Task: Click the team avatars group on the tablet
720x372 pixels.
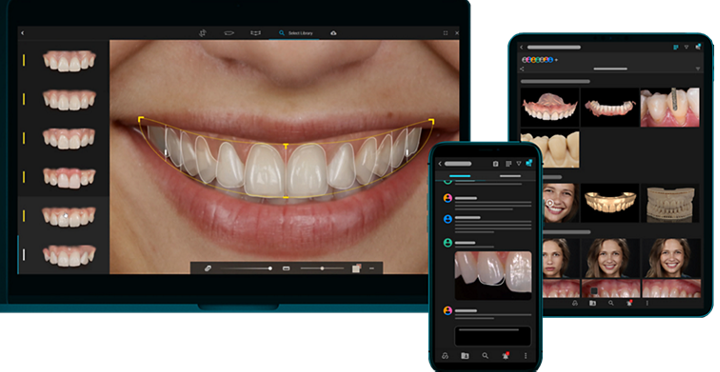Action: [x=538, y=60]
